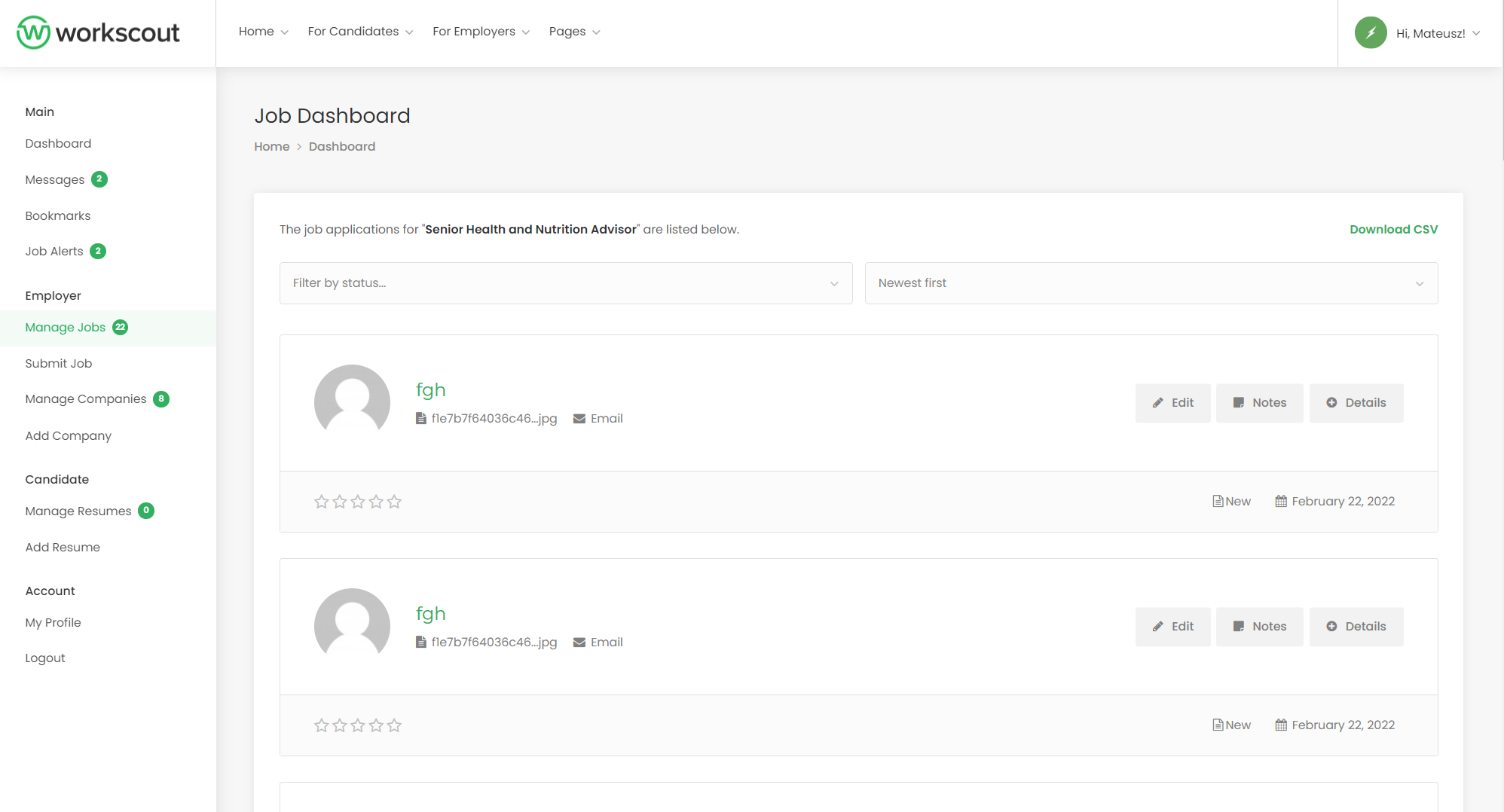The height and width of the screenshot is (812, 1504).
Task: Rate second applicant one star
Action: click(321, 725)
